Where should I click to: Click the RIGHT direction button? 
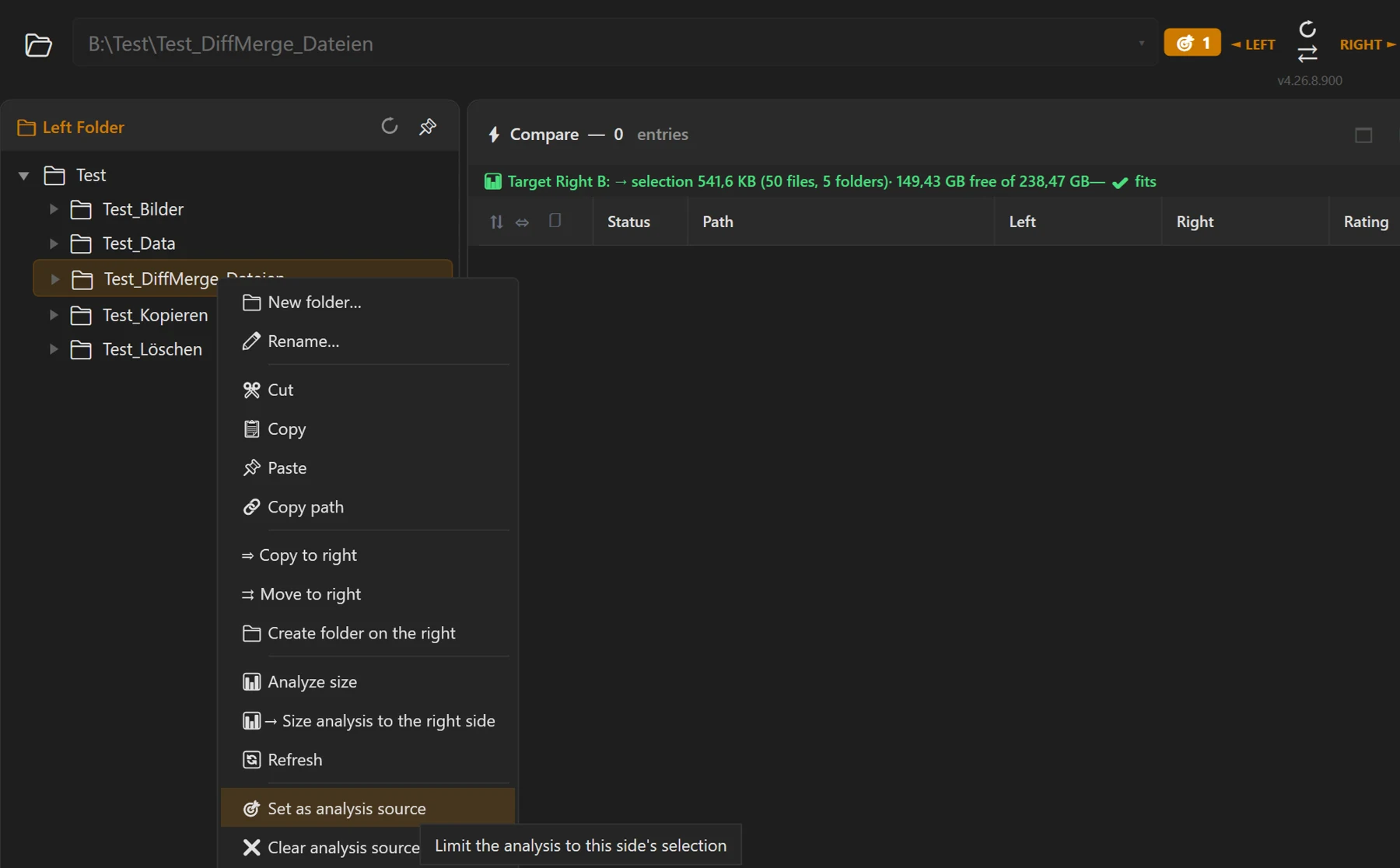coord(1368,44)
